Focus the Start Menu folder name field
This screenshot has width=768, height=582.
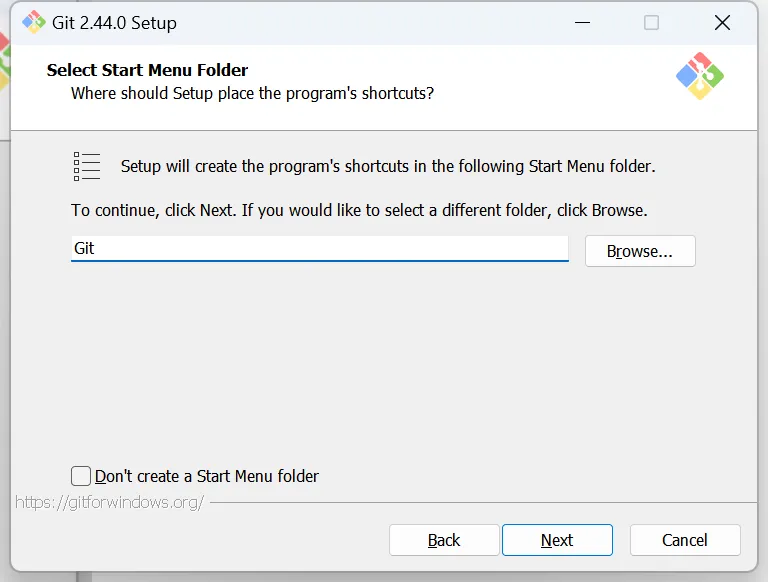(x=320, y=248)
